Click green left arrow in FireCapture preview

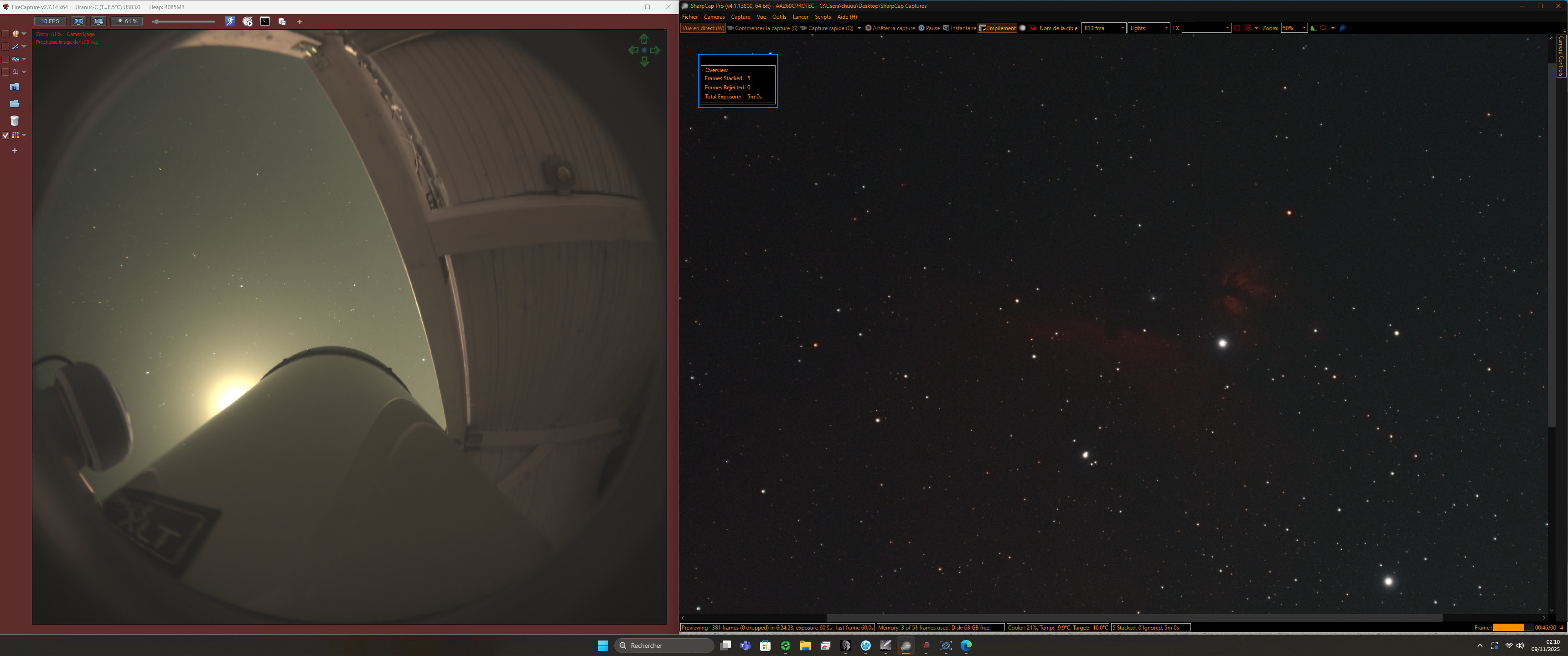pyautogui.click(x=633, y=51)
